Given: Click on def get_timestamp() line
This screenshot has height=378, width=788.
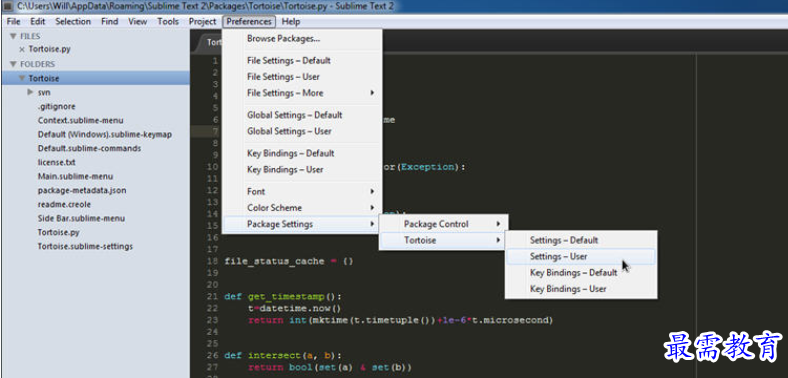Looking at the screenshot, I should (x=283, y=297).
